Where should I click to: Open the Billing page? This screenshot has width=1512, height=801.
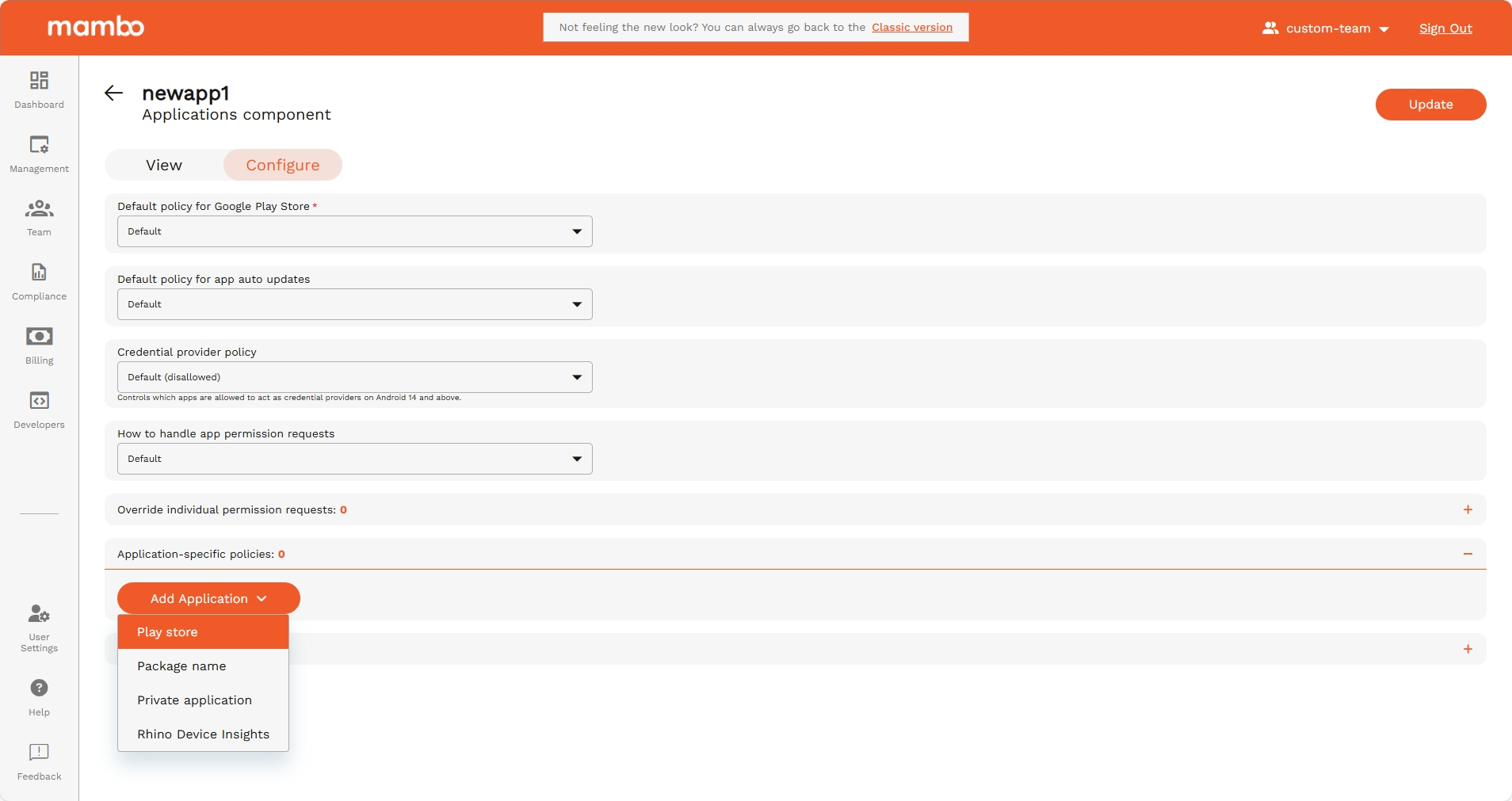click(38, 345)
